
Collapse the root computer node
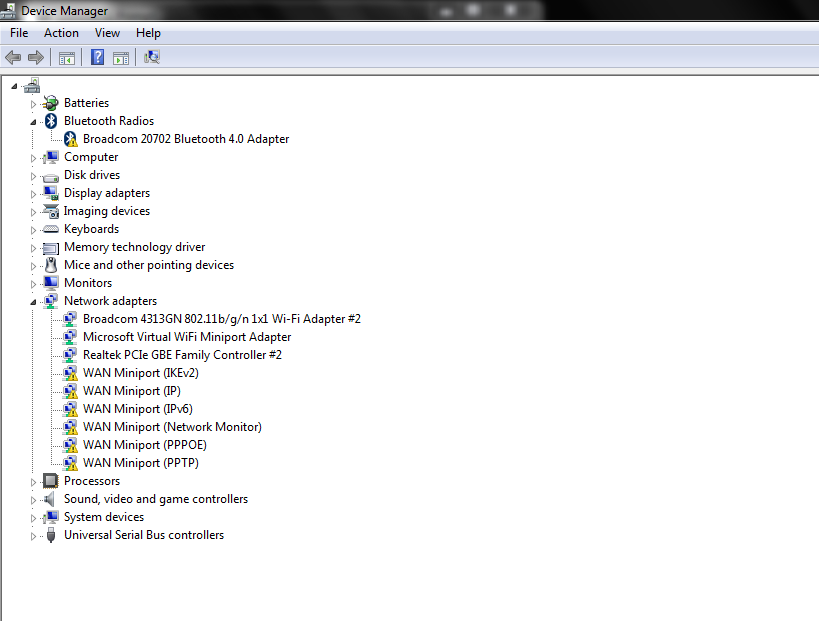14,86
